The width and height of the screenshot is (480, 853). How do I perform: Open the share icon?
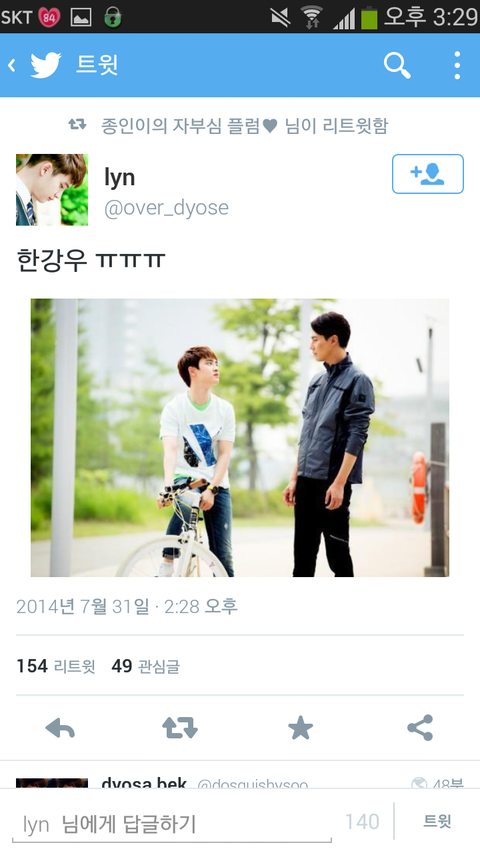click(420, 727)
